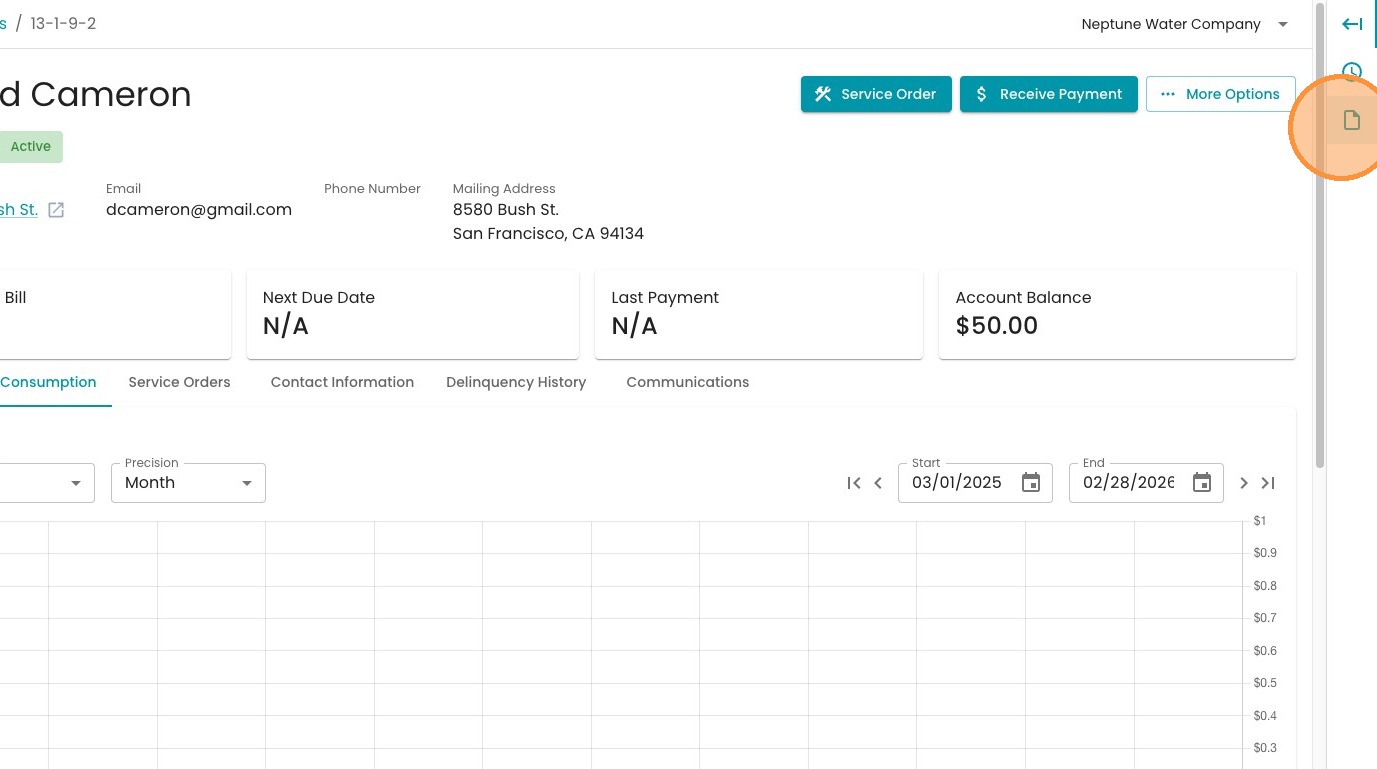Open the End date calendar picker
Image resolution: width=1377 pixels, height=769 pixels.
1201,483
